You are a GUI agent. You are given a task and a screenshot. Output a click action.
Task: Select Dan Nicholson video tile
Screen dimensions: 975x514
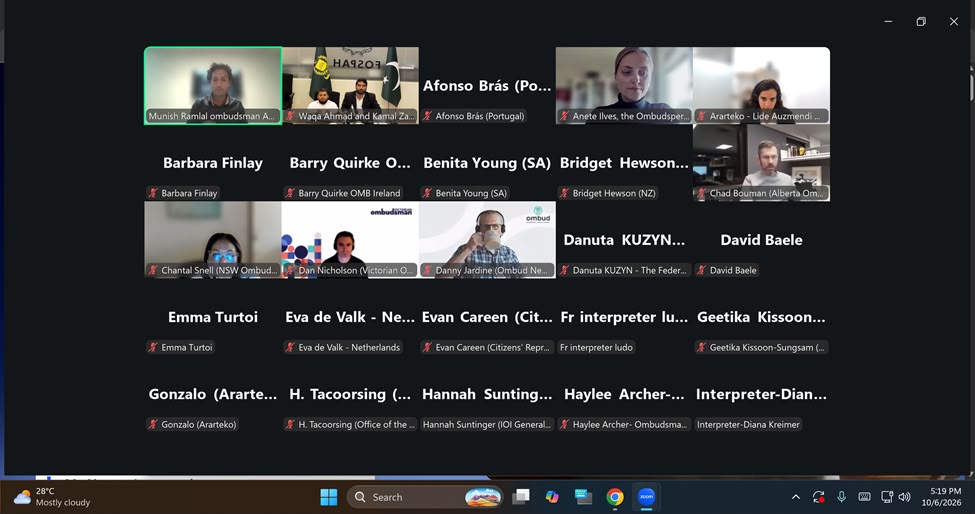click(x=350, y=240)
